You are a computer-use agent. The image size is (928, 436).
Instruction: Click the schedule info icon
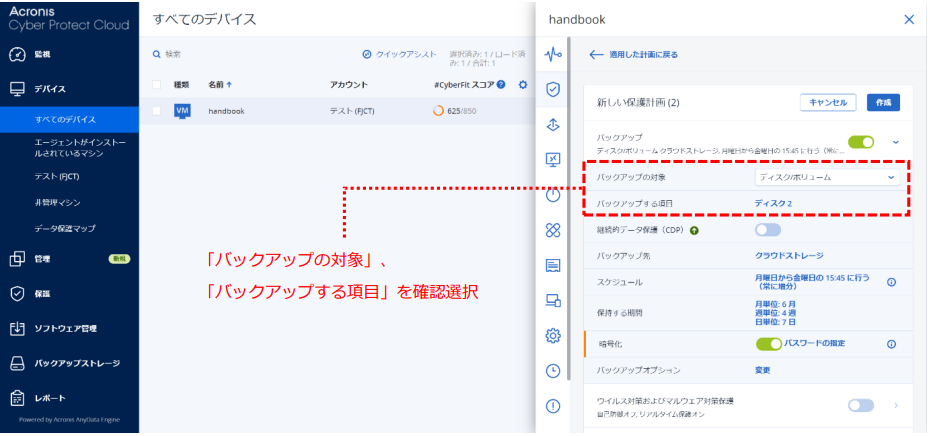click(x=890, y=281)
